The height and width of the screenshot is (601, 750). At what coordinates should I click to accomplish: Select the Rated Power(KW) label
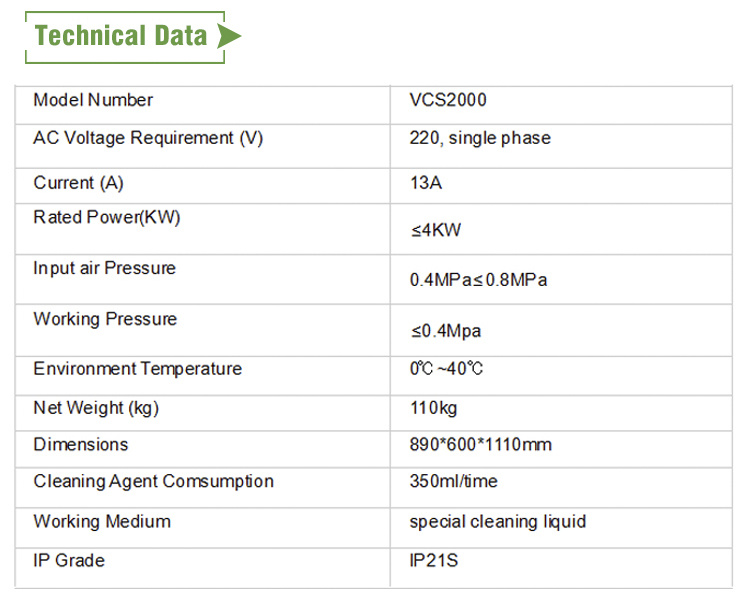point(107,217)
